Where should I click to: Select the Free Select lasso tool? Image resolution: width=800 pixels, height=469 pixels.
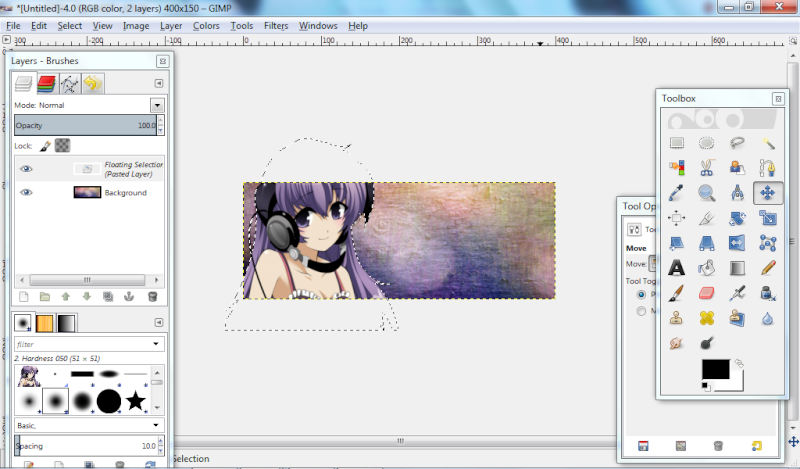737,143
